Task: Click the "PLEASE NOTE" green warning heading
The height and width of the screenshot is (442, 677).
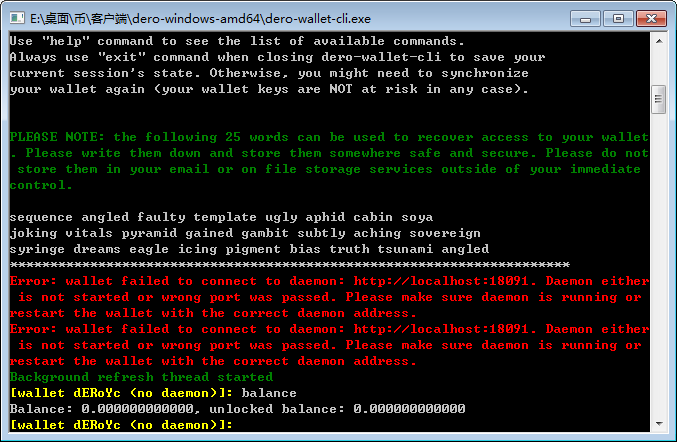Action: [57, 137]
